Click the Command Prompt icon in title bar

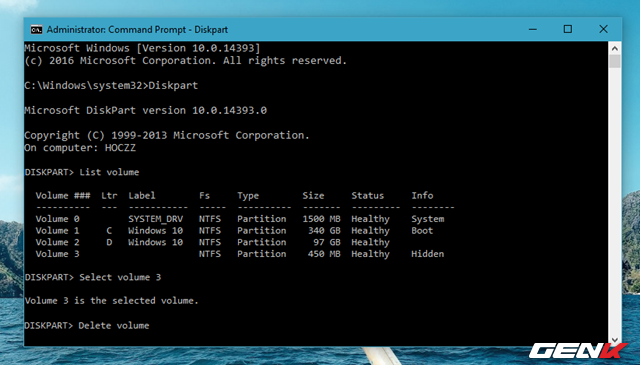[36, 29]
